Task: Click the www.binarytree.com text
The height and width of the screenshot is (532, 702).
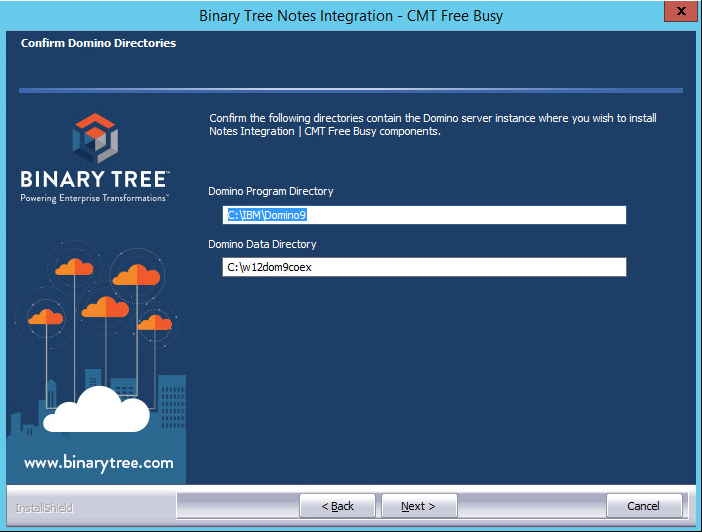Action: click(x=98, y=463)
